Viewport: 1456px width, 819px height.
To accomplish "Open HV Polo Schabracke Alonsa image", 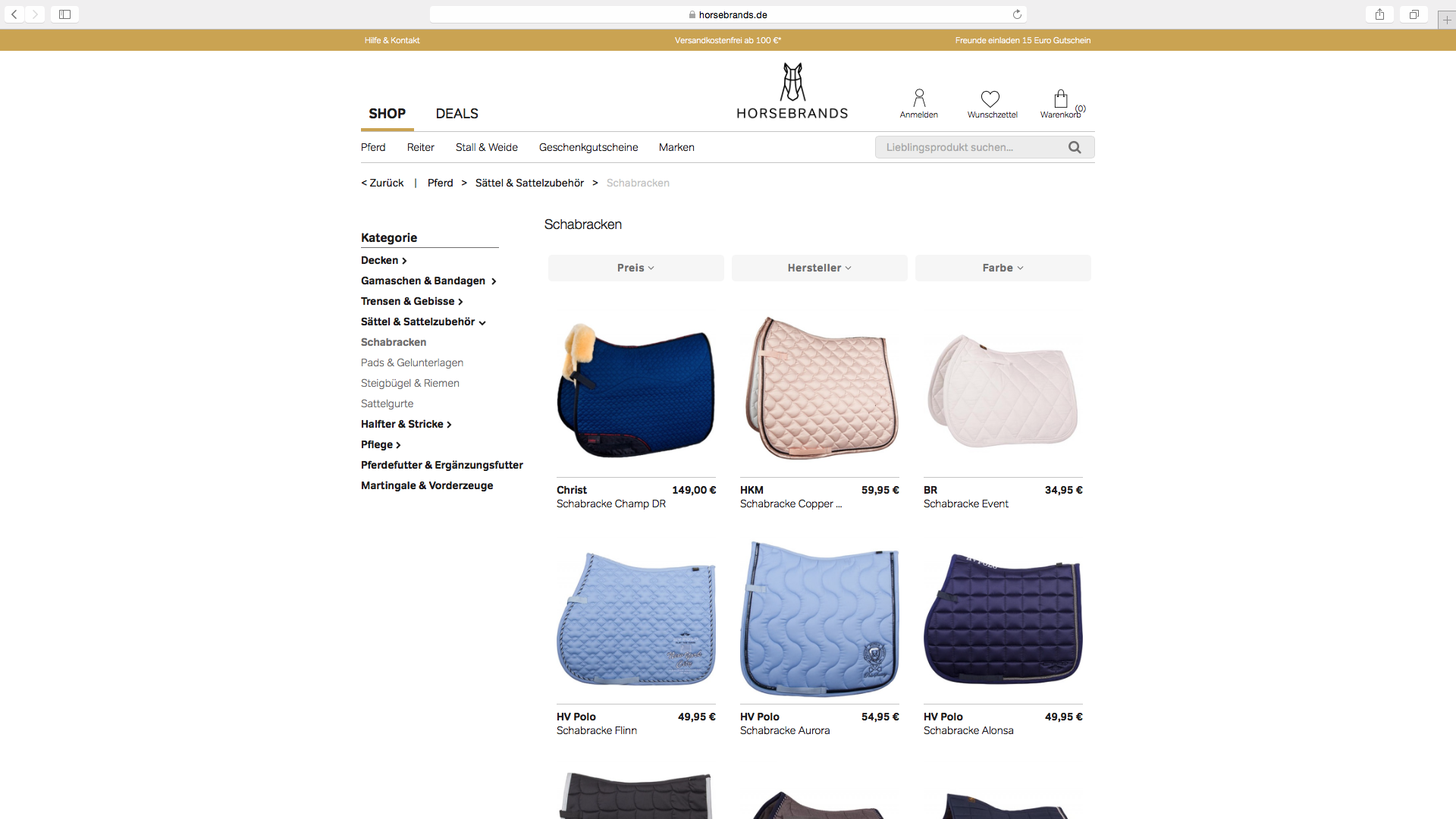I will click(1003, 617).
